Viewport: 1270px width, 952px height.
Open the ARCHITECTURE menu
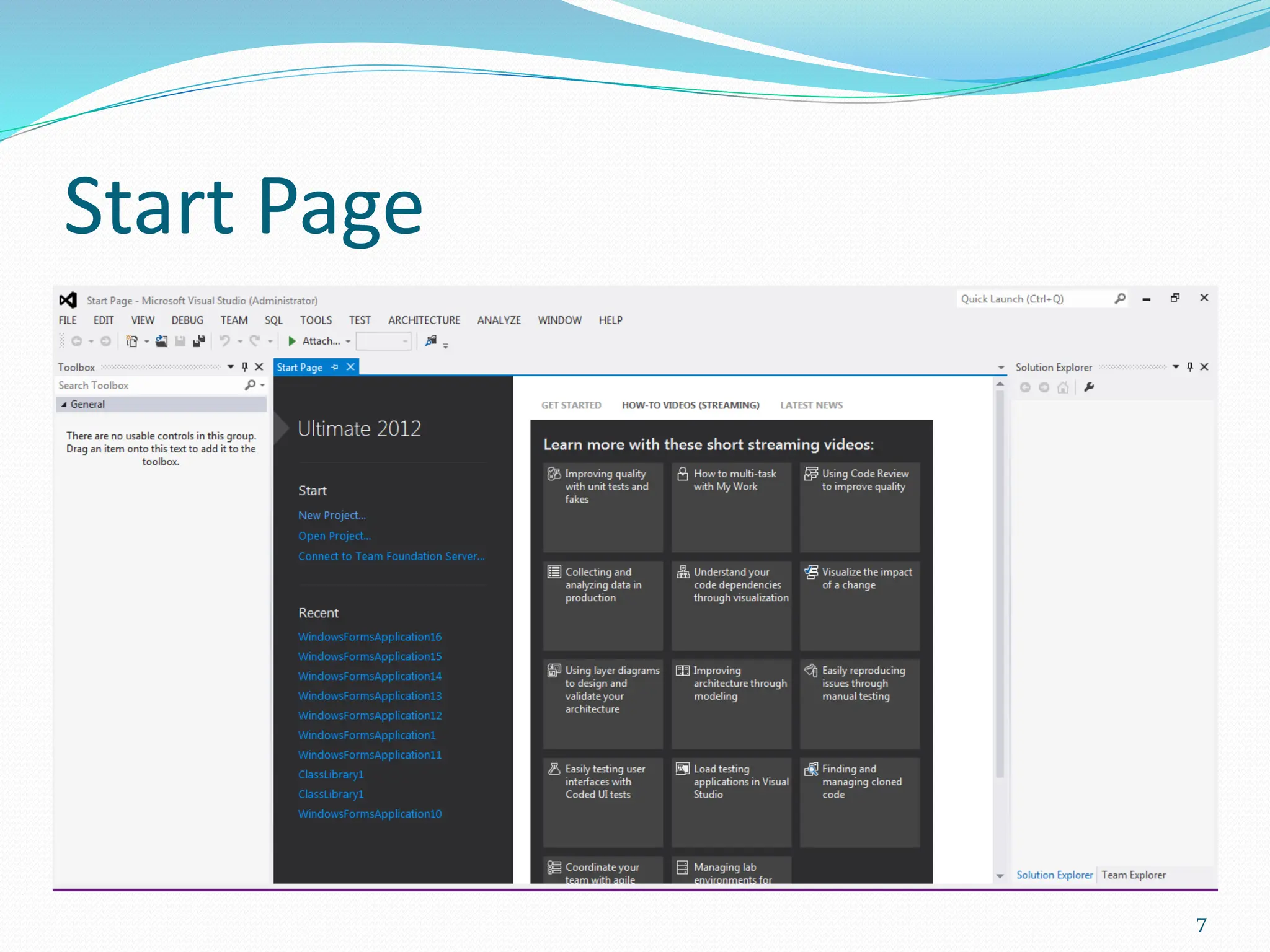[x=424, y=320]
